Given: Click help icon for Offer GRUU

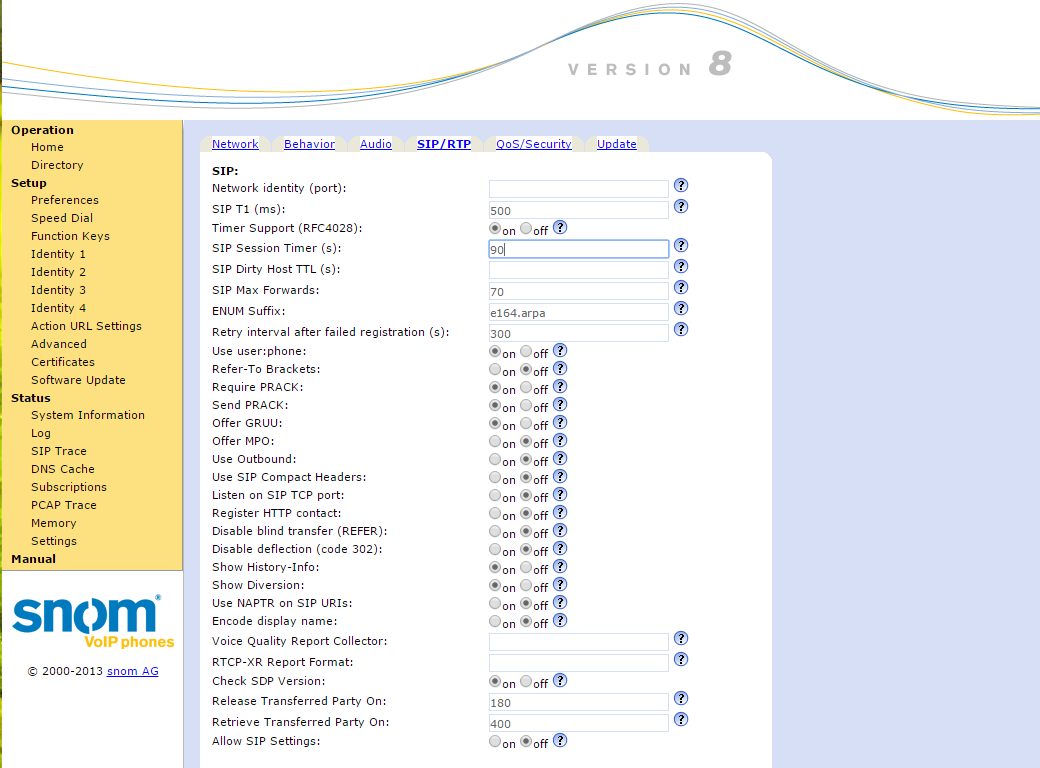Looking at the screenshot, I should 560,423.
